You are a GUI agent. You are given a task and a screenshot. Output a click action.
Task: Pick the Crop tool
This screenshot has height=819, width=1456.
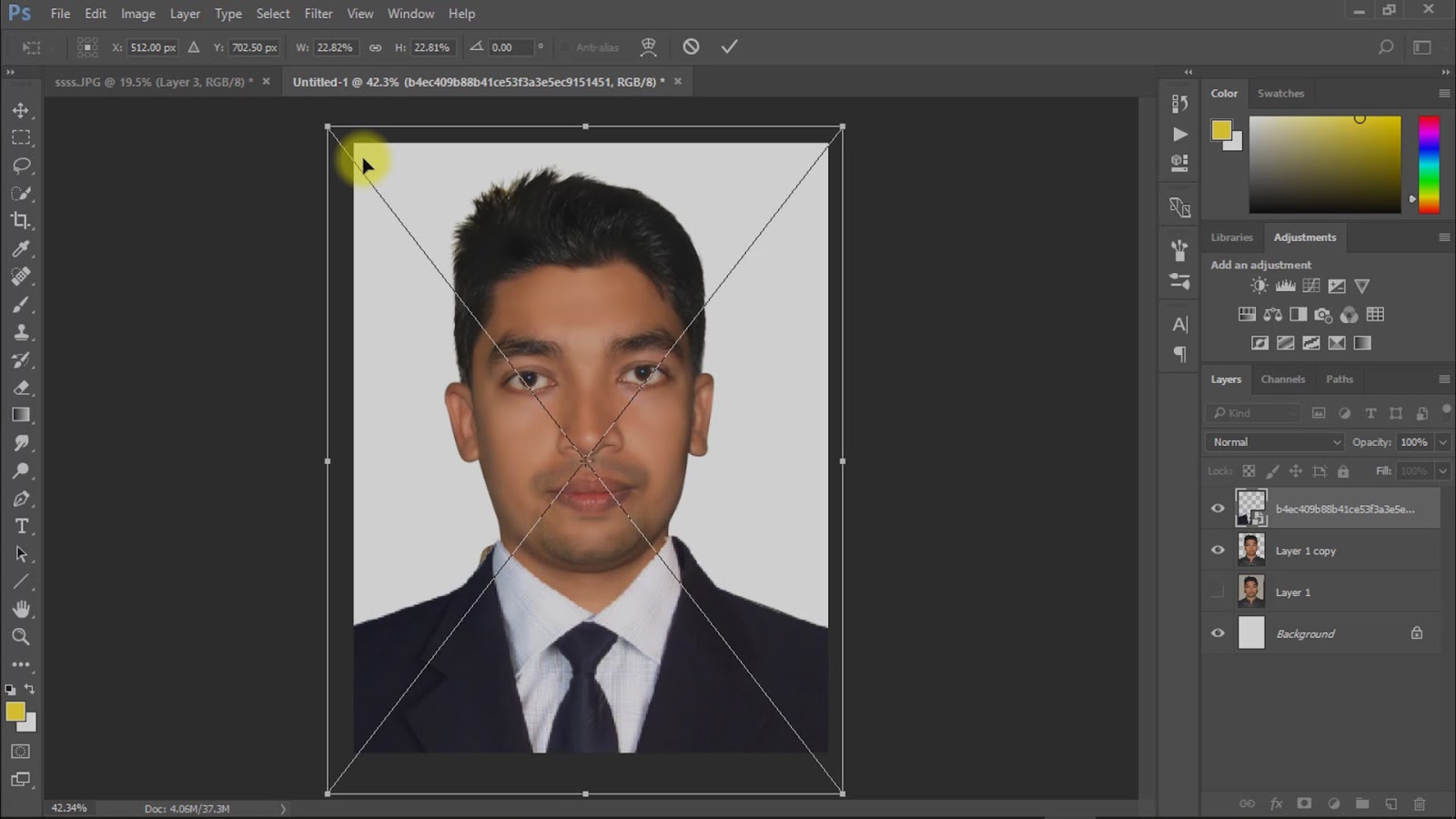point(21,221)
